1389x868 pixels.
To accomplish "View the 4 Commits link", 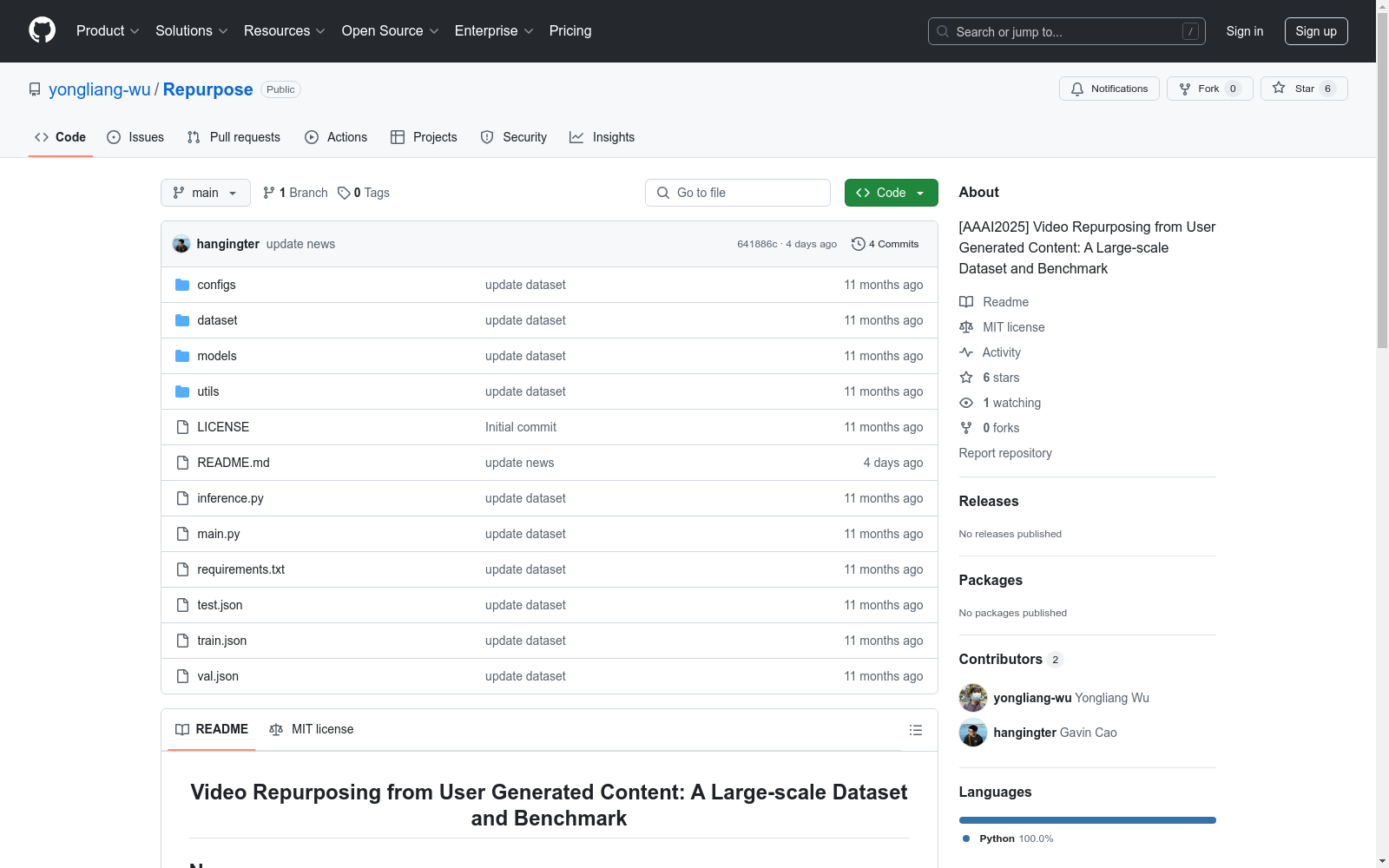I will point(885,244).
